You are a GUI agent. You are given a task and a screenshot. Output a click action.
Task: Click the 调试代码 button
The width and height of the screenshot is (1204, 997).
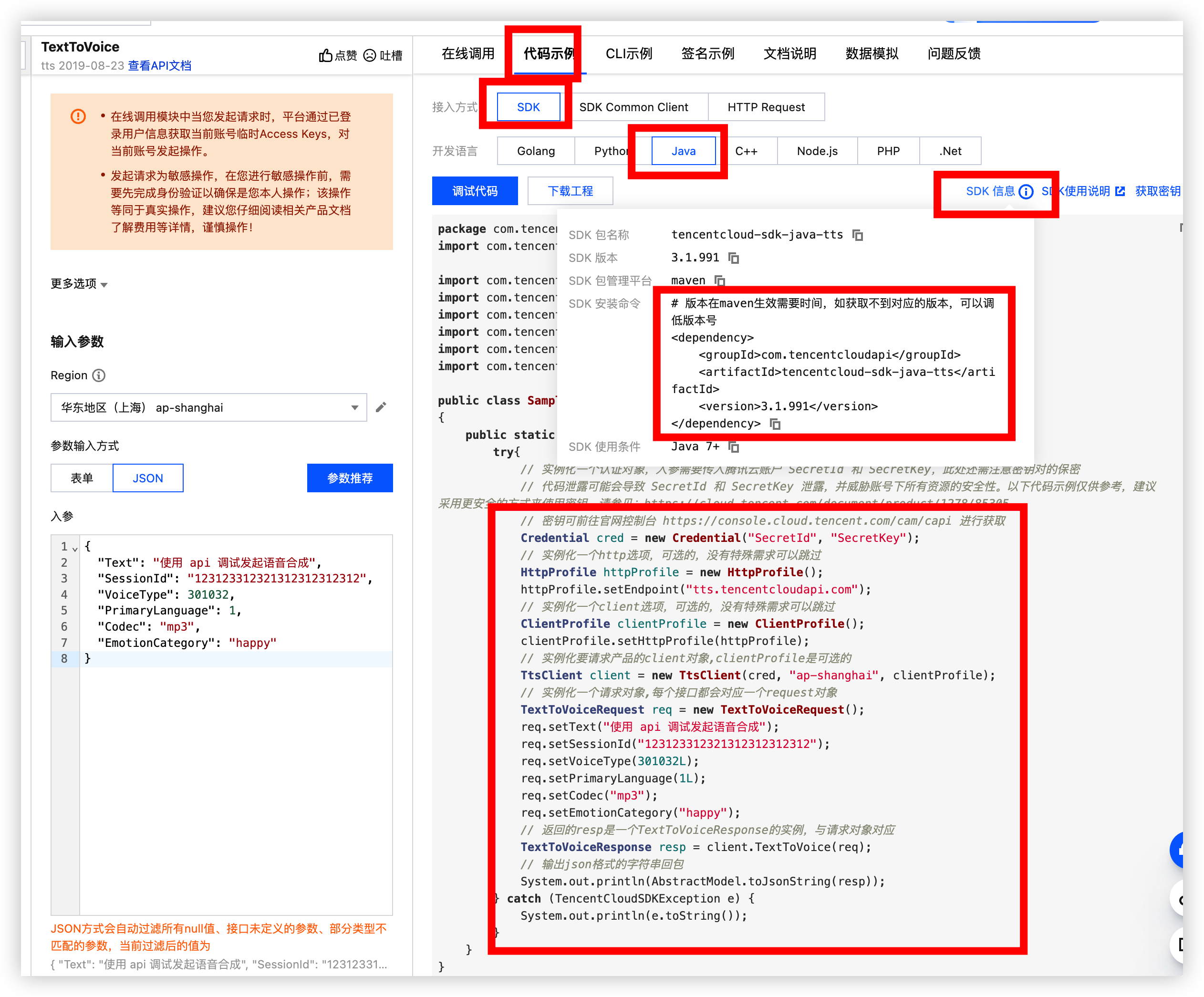tap(475, 191)
